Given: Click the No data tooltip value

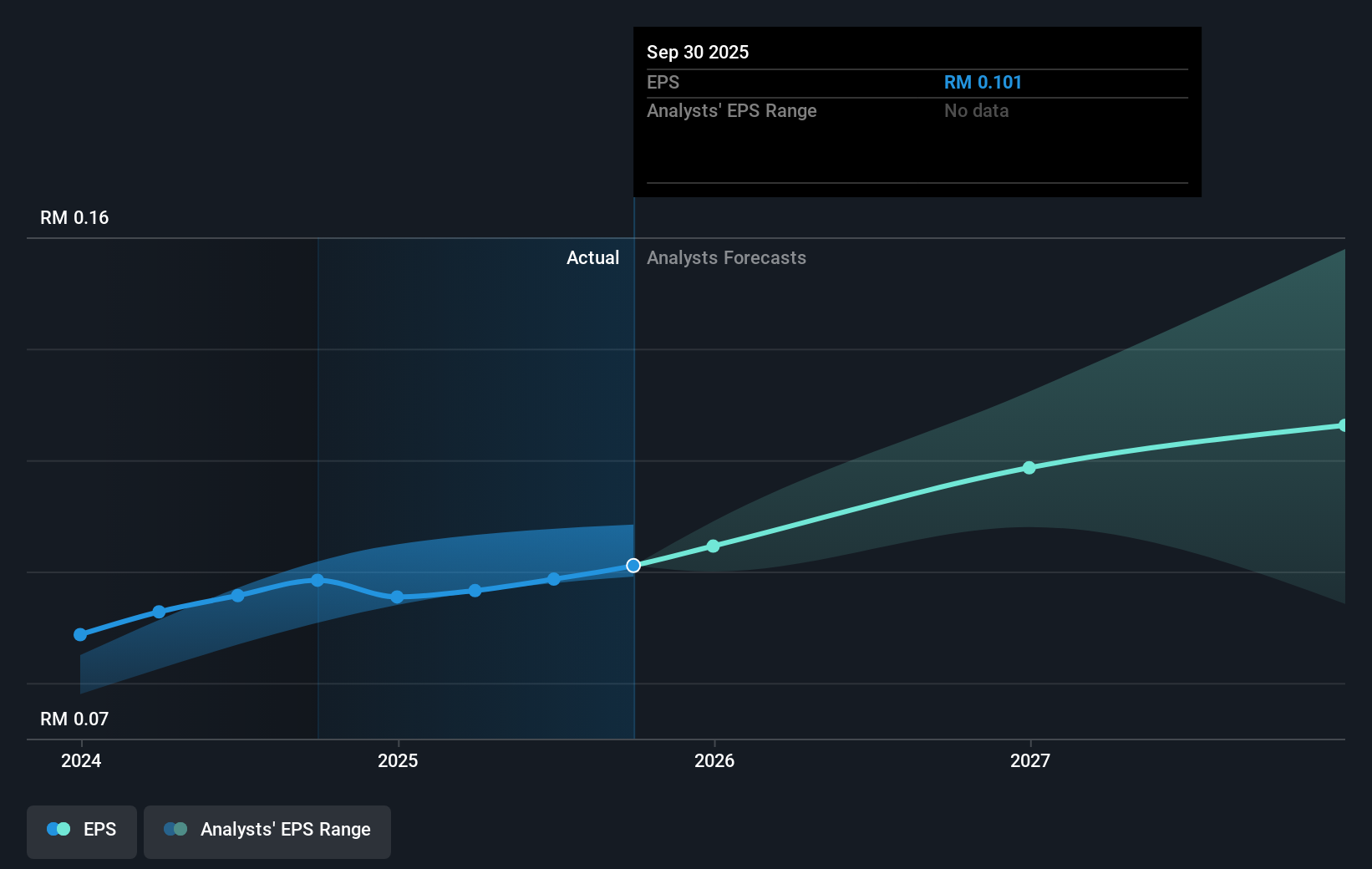Looking at the screenshot, I should [x=976, y=111].
